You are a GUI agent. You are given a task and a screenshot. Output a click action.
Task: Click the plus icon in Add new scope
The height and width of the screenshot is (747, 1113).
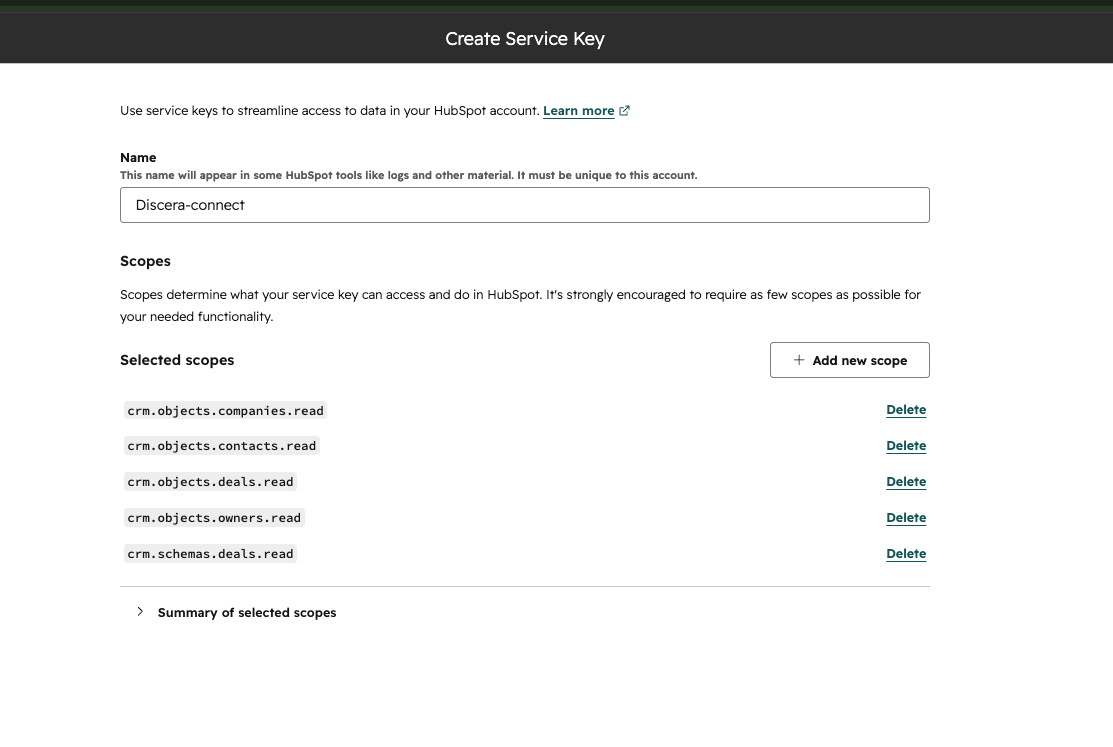799,360
